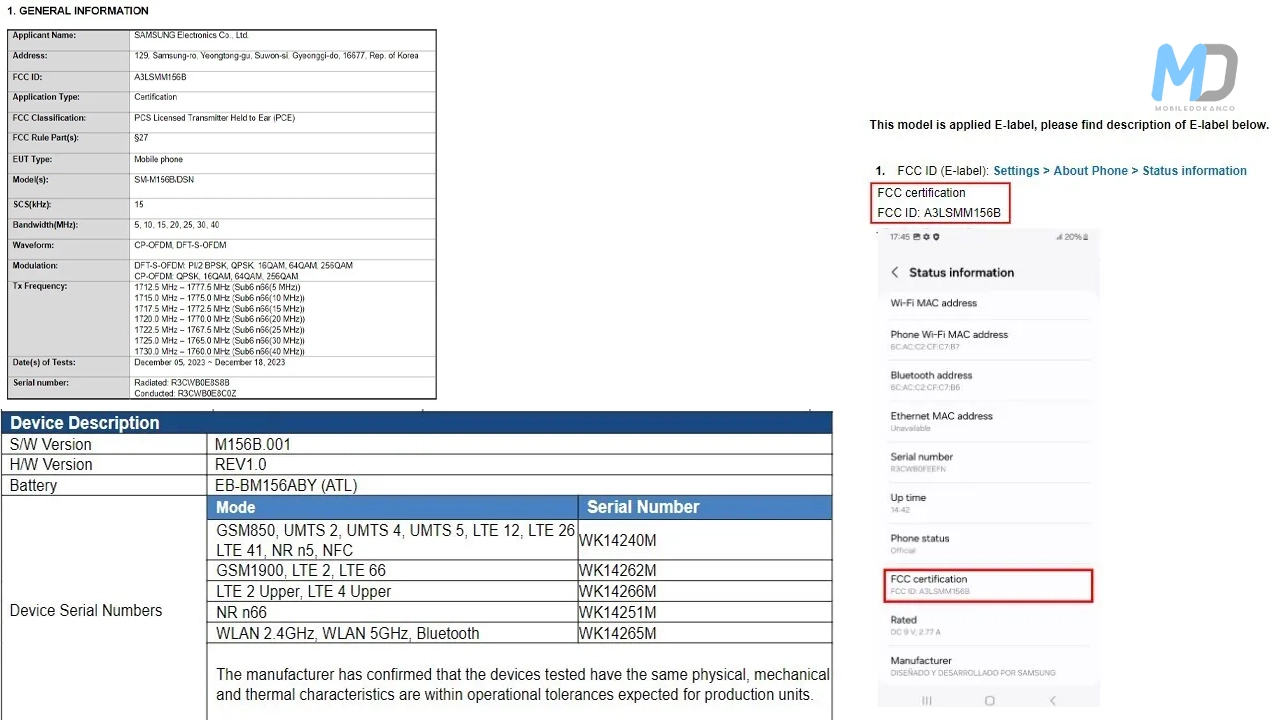
Task: Tap the back navigation button in phone navbar
Action: click(1053, 701)
